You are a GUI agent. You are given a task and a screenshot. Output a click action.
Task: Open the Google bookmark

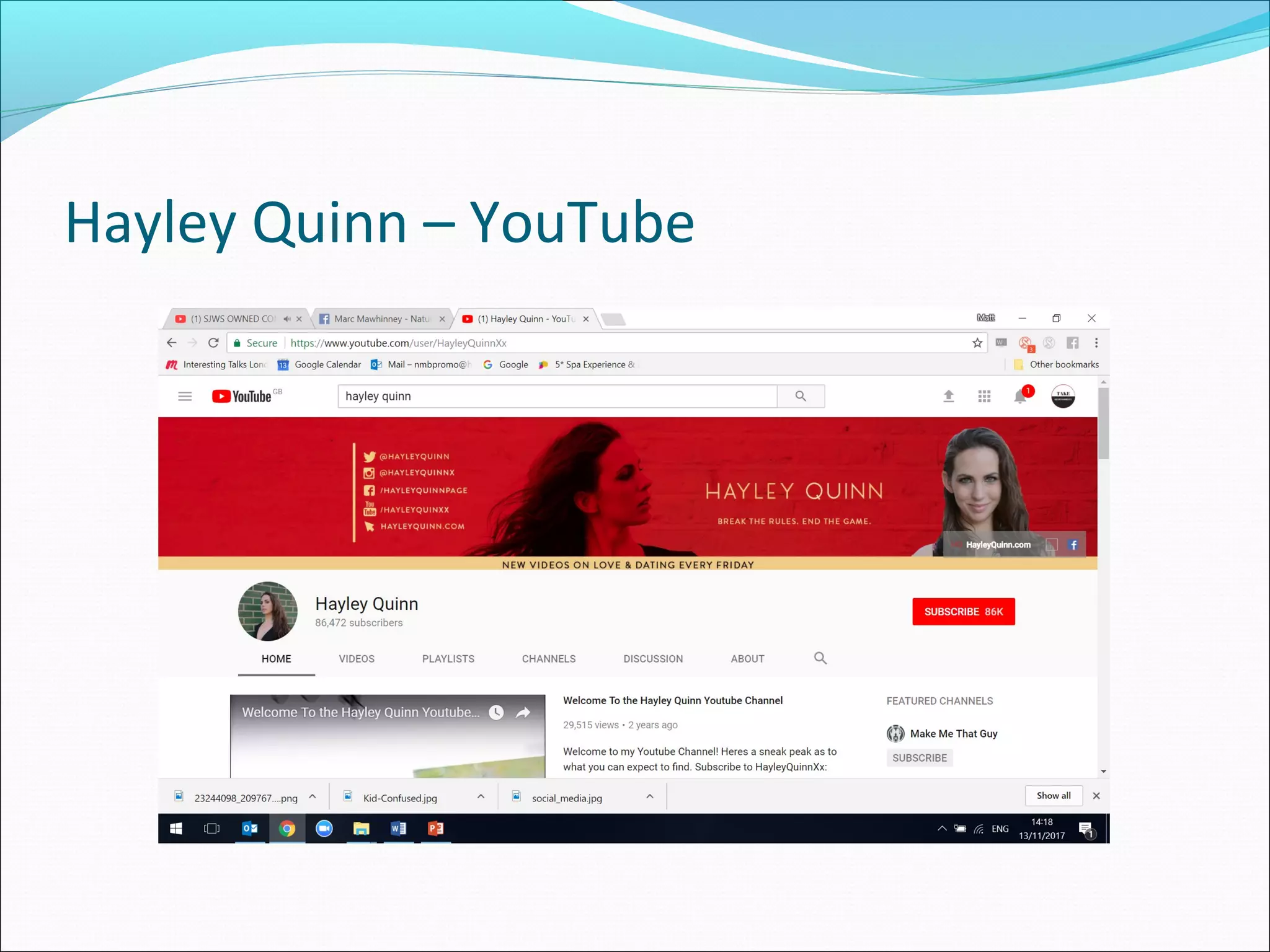pos(505,364)
